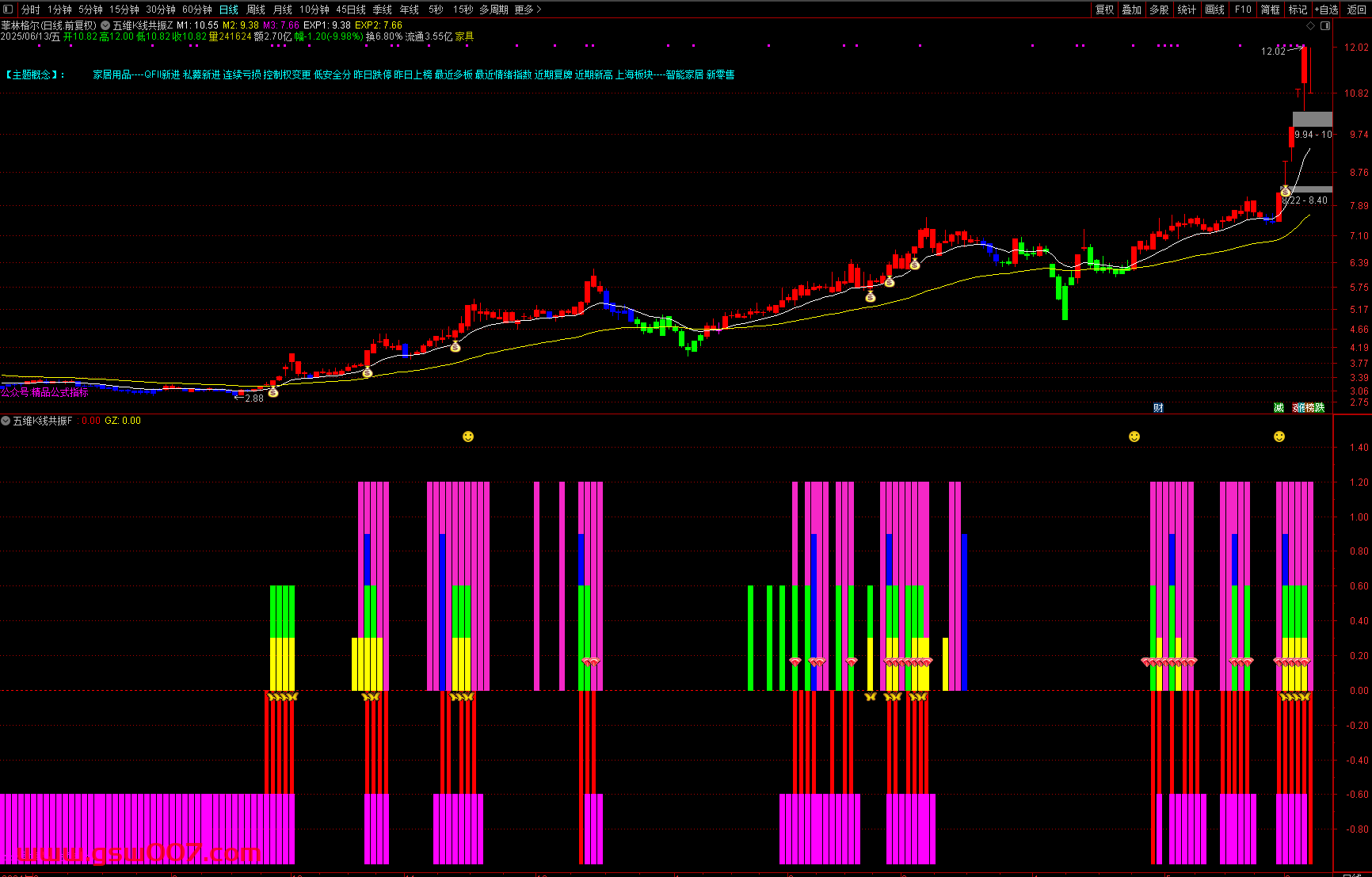Expand the 五维K线共振Z indicator dropdown
This screenshot has height=877, width=1372.
click(x=105, y=25)
